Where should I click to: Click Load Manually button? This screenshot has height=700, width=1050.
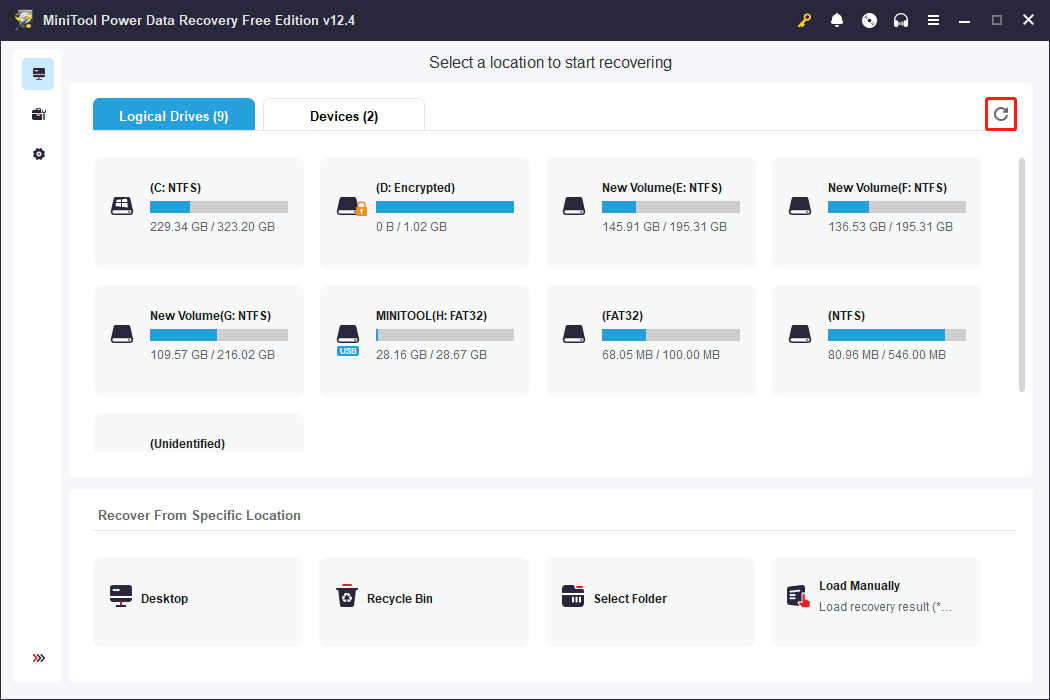(x=876, y=602)
